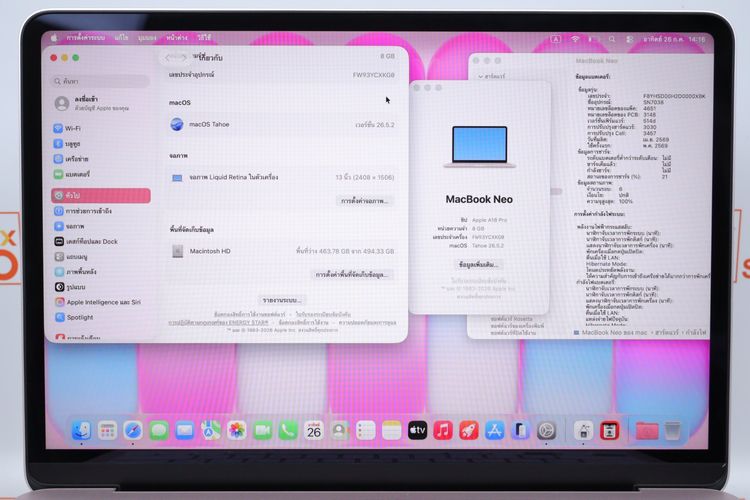Open System Settings gear in Dock
The image size is (750, 500).
pyautogui.click(x=546, y=431)
